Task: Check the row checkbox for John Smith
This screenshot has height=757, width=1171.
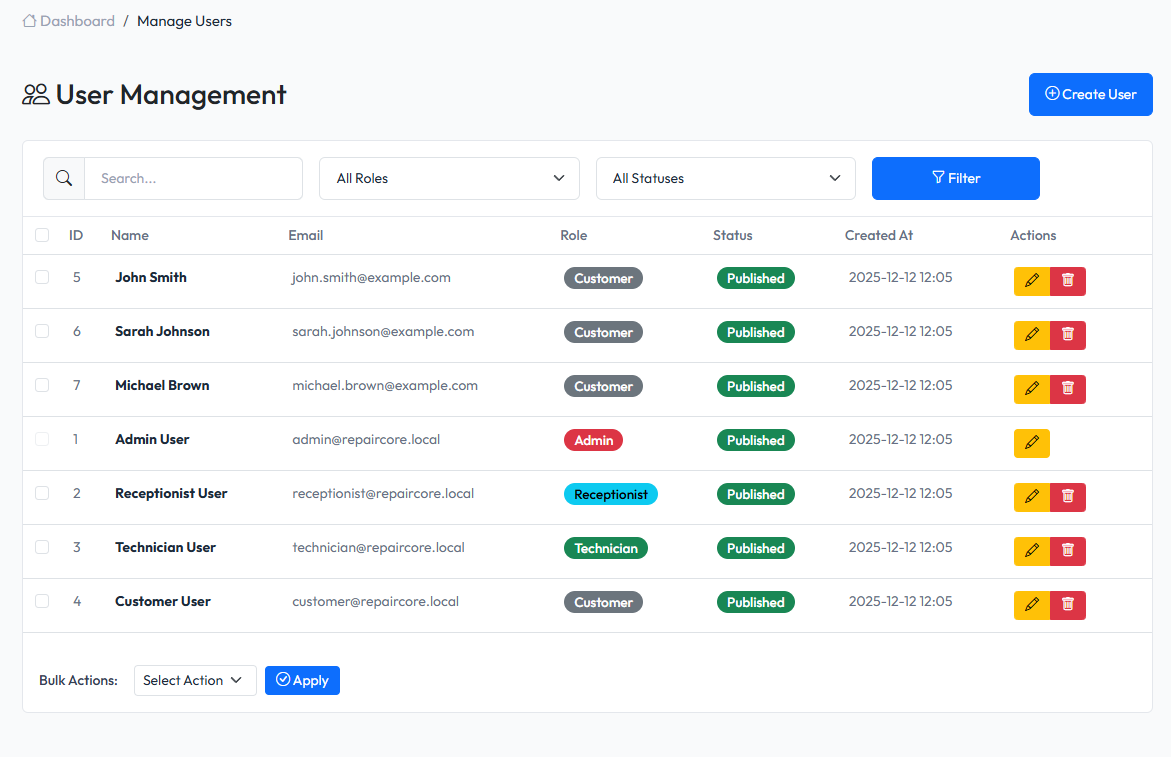Action: pyautogui.click(x=42, y=277)
